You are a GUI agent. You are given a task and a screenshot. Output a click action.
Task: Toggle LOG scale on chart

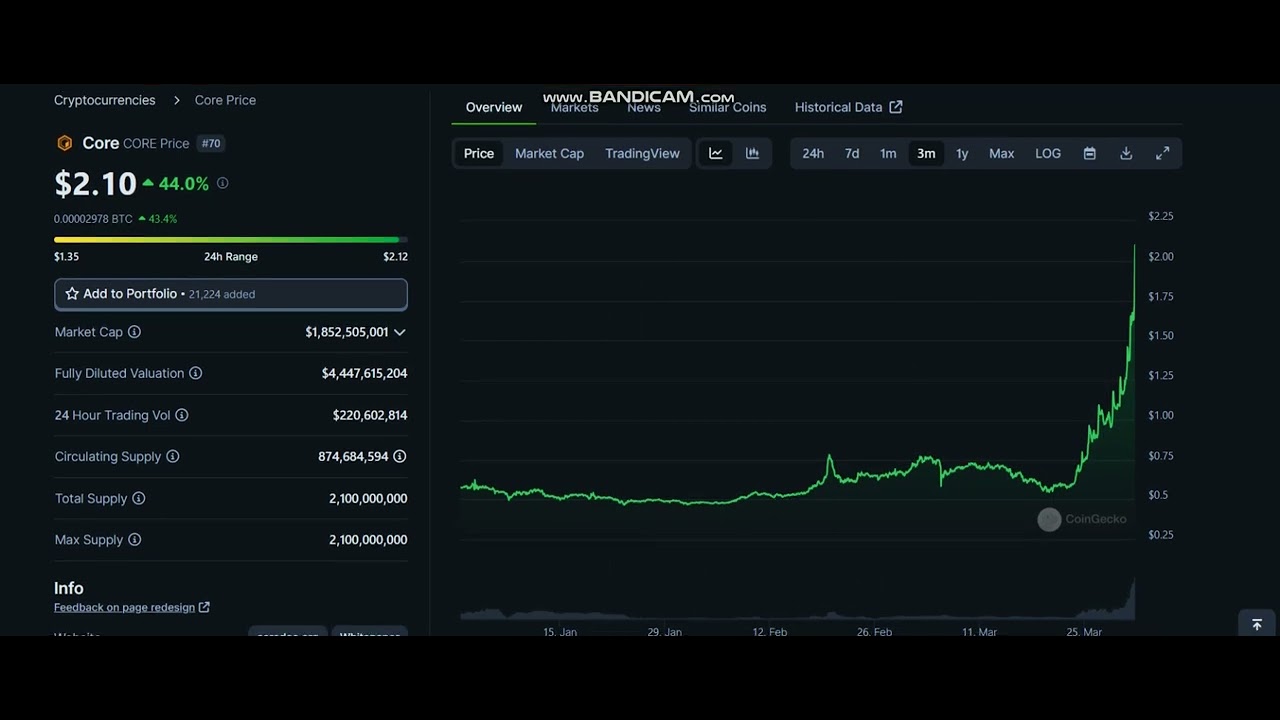point(1048,153)
